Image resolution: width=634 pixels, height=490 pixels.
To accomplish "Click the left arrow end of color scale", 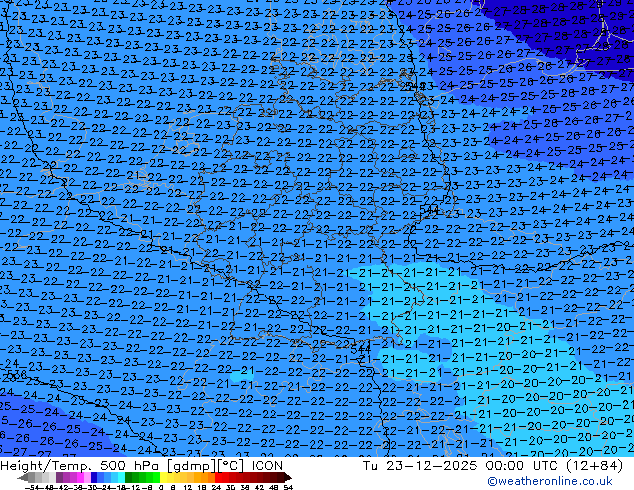I will [22, 477].
